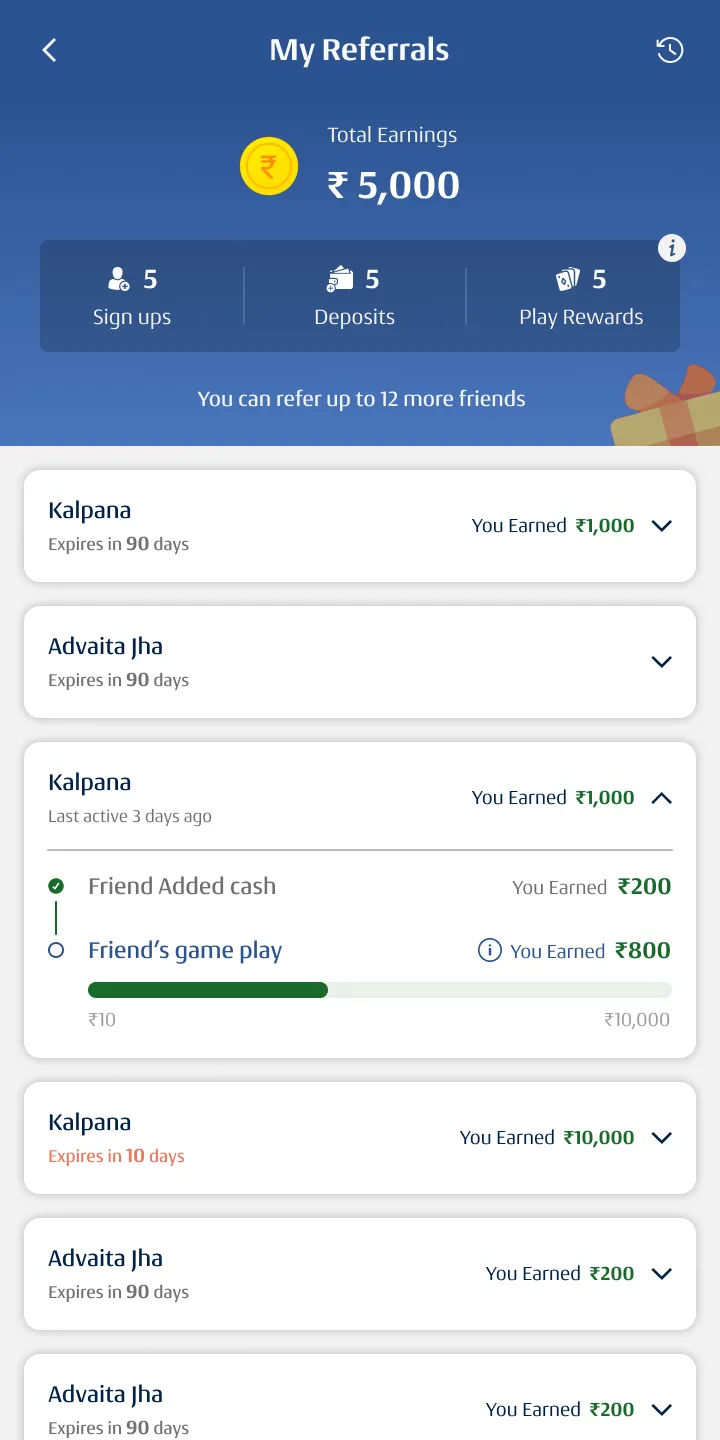Tap green check beside Friend Added cash
This screenshot has height=1440, width=720.
[56, 886]
